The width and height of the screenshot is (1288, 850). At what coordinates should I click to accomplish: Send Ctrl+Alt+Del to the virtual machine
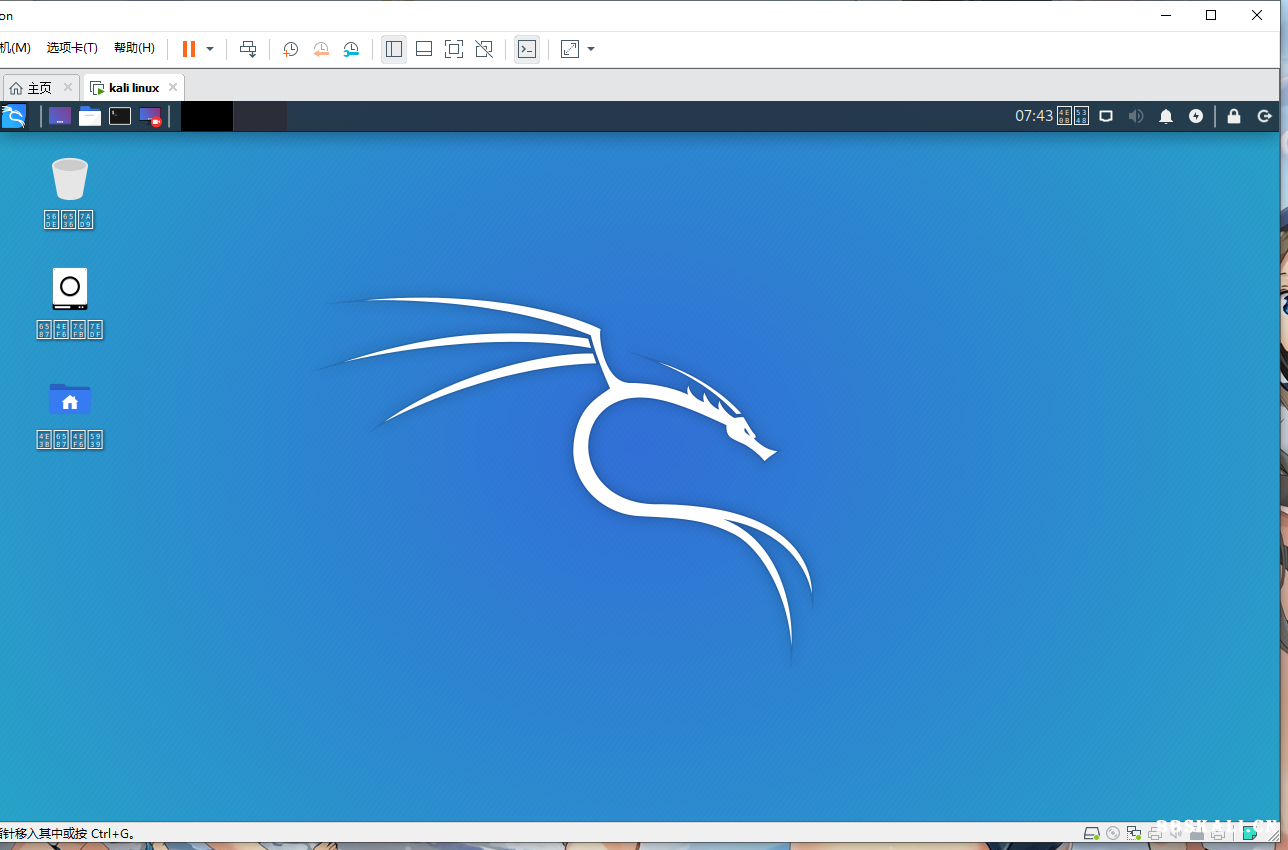coord(248,49)
